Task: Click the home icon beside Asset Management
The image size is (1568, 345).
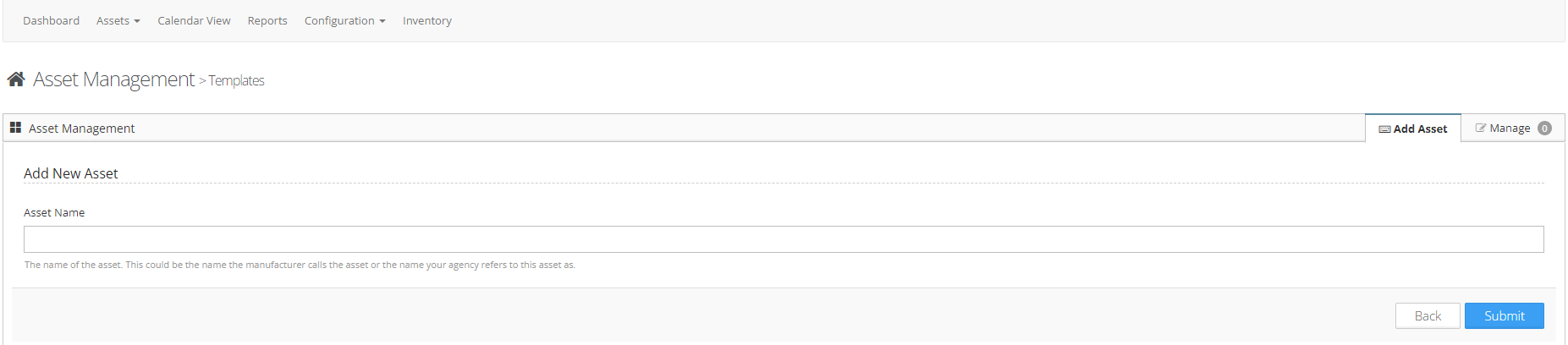Action: [x=16, y=79]
